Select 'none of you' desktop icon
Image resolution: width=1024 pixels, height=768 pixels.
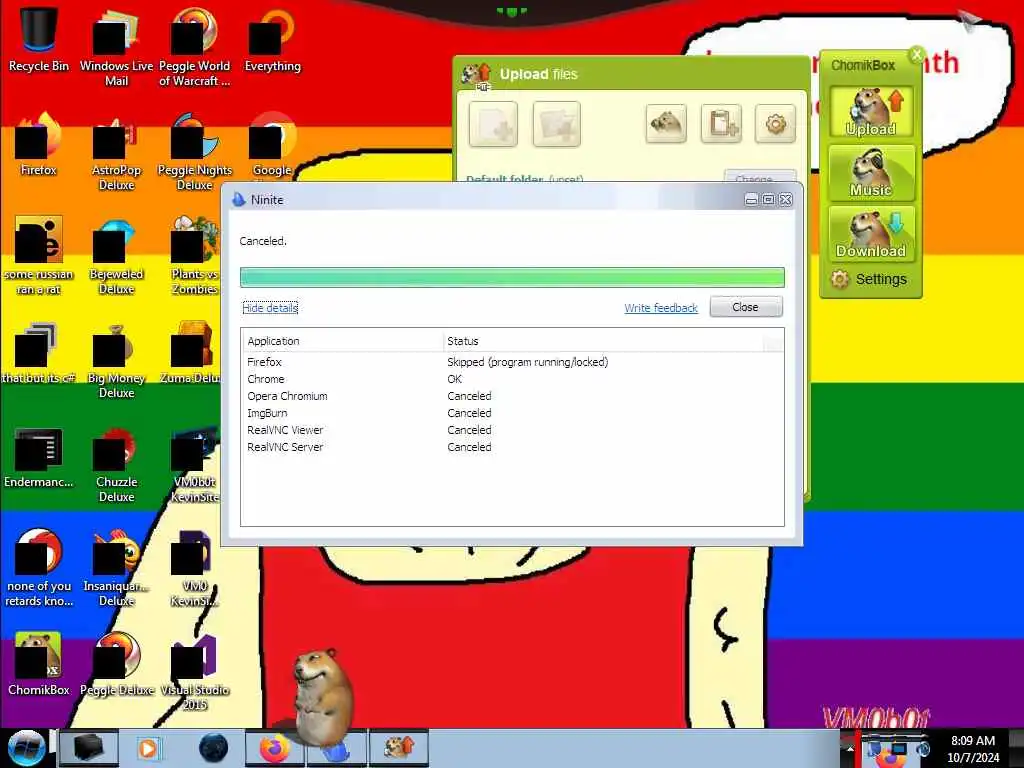pyautogui.click(x=39, y=567)
